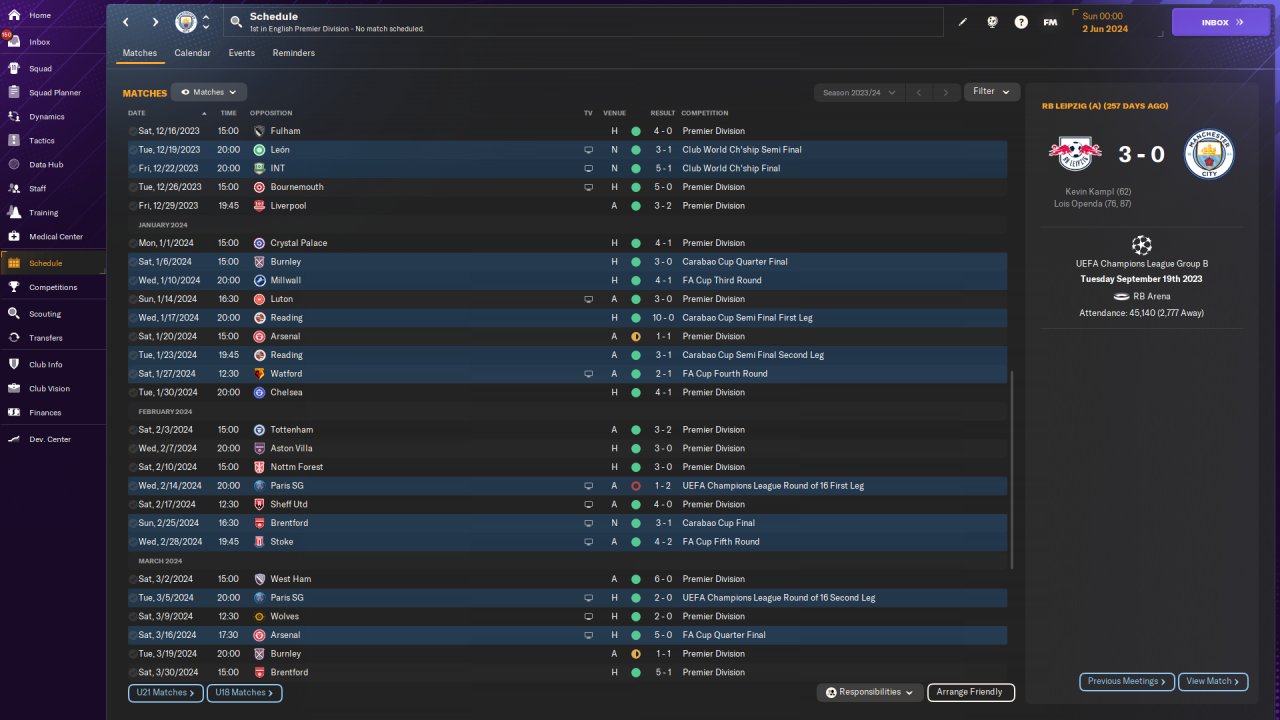Image resolution: width=1280 pixels, height=720 pixels.
Task: Click the Arrange Friendly button
Action: (x=971, y=692)
